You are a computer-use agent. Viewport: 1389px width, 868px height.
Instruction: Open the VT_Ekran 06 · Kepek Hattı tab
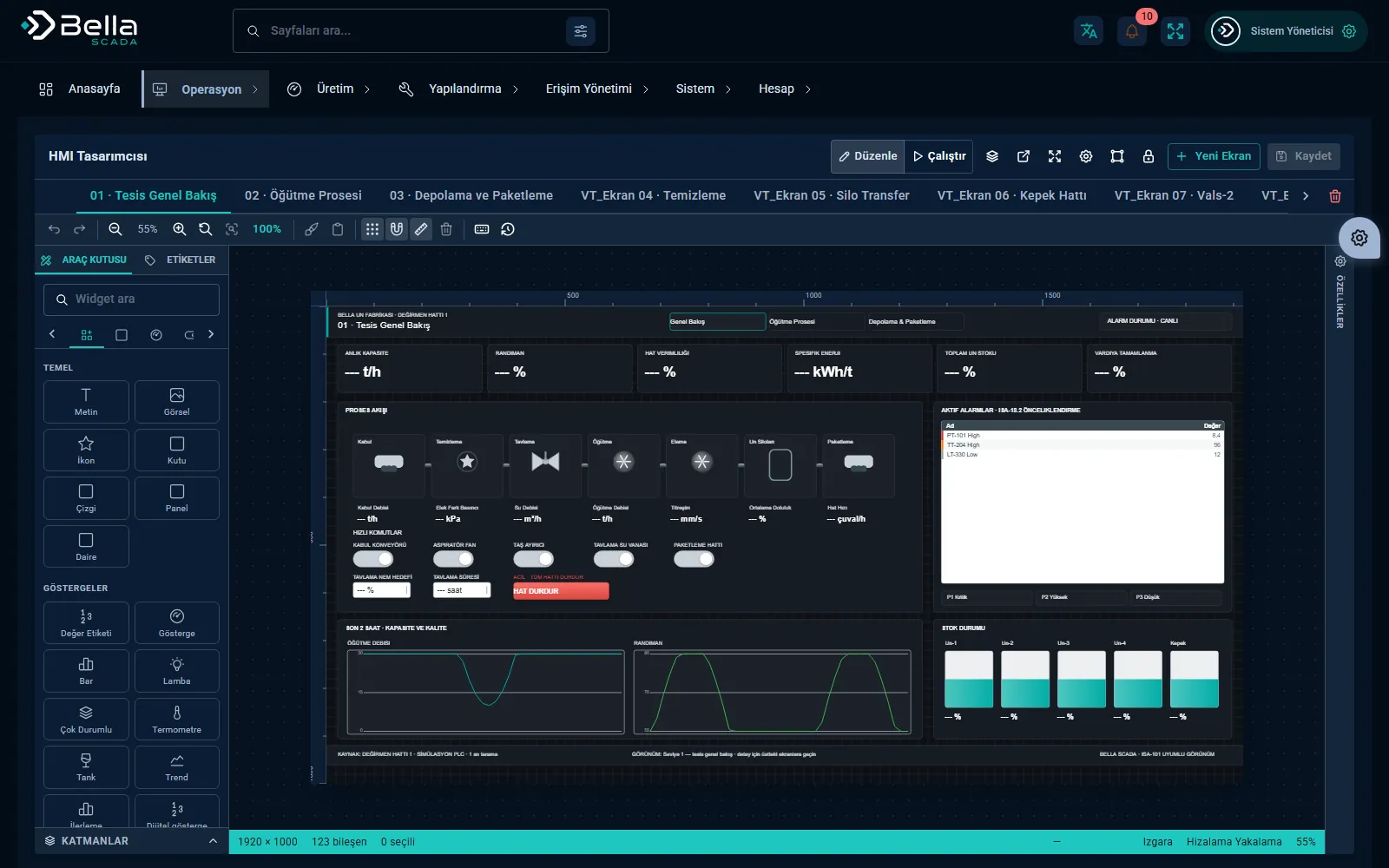coord(1012,196)
